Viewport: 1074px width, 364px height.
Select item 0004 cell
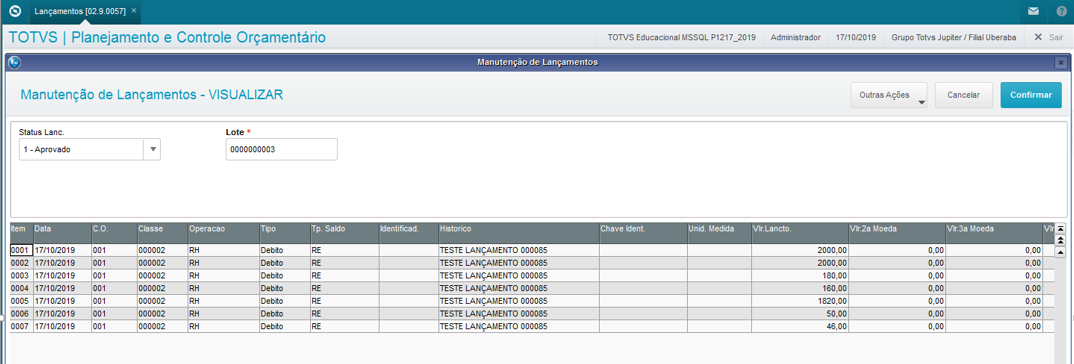click(21, 288)
